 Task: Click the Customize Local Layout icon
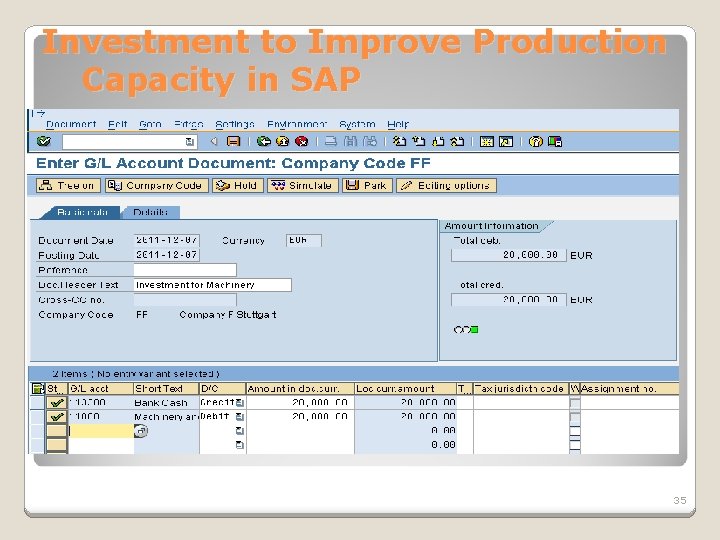click(555, 141)
